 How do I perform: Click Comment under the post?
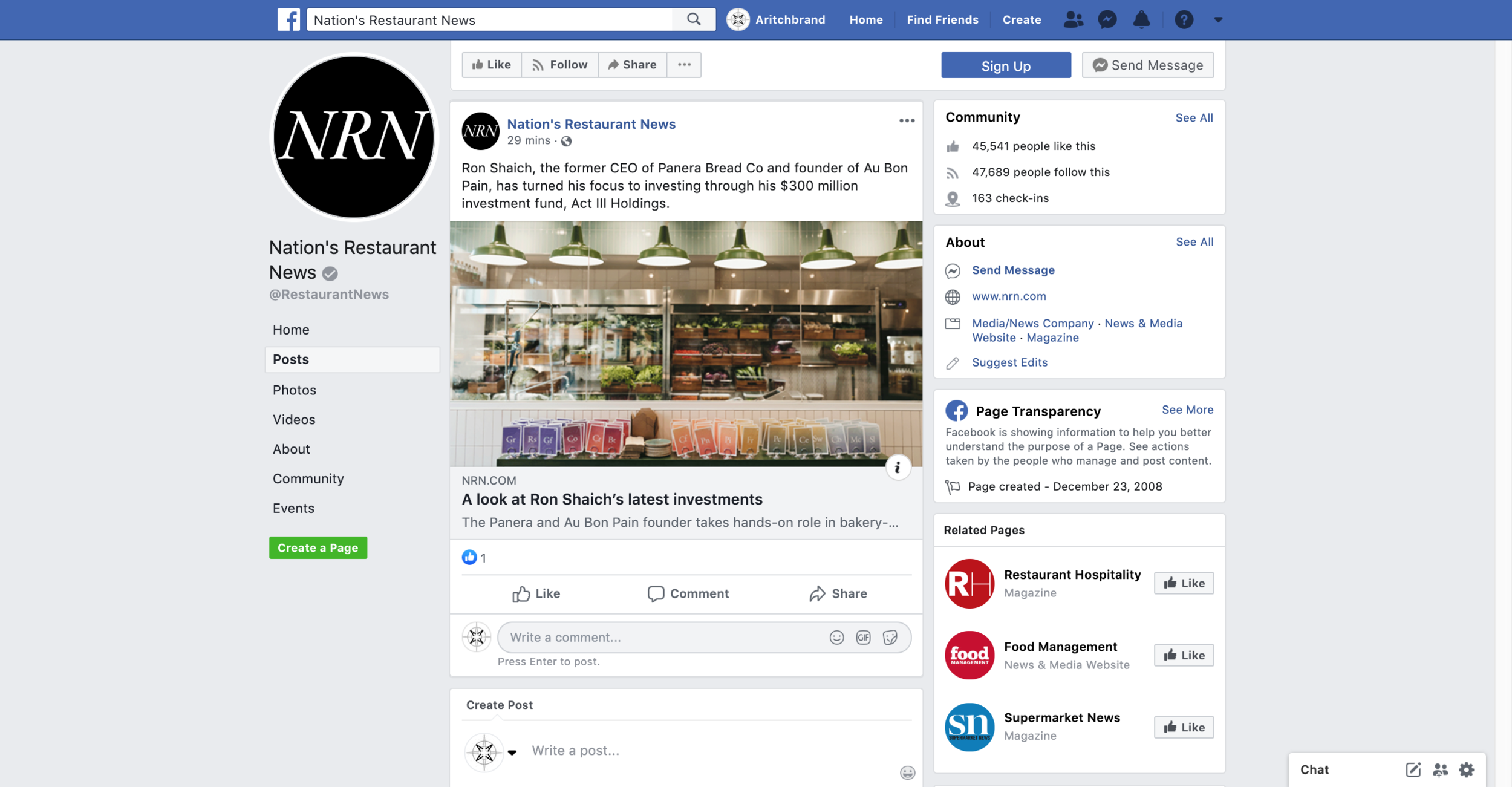coord(688,593)
